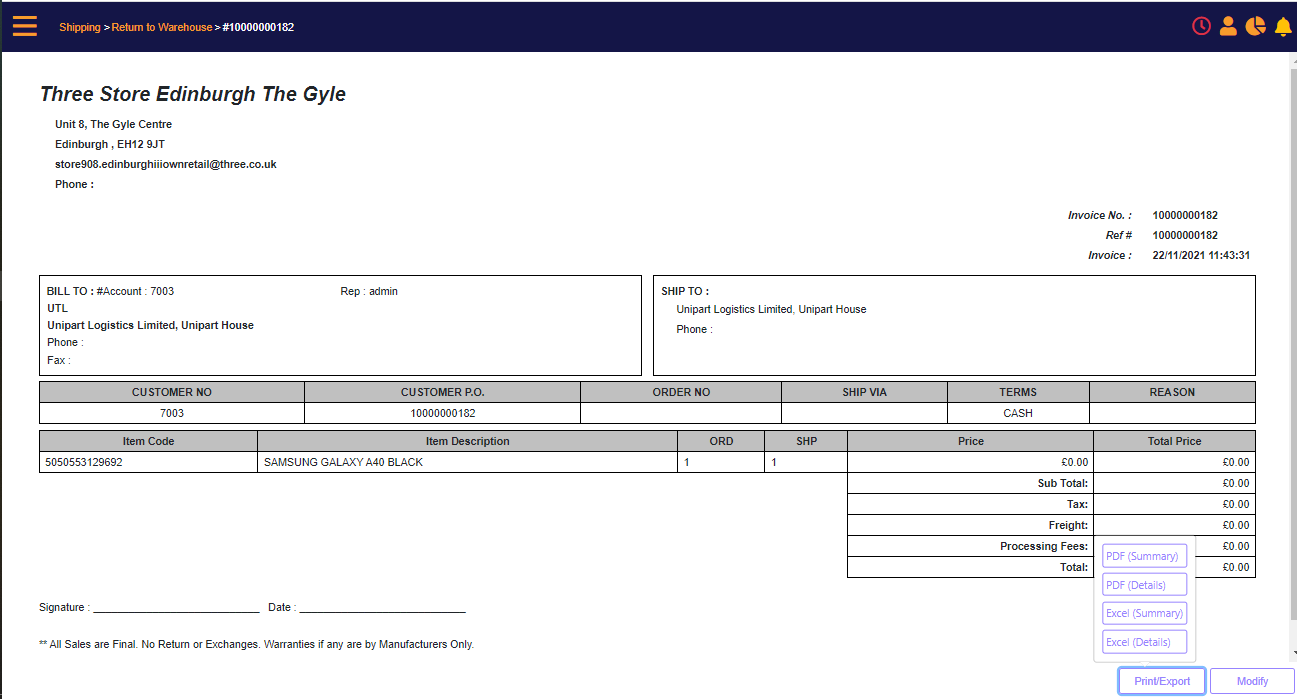
Task: Select UTL in the Bill To box
Action: pyautogui.click(x=58, y=308)
